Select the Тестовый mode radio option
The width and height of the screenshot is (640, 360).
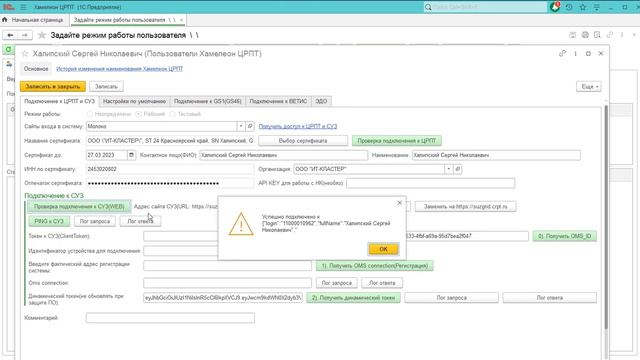tap(172, 114)
